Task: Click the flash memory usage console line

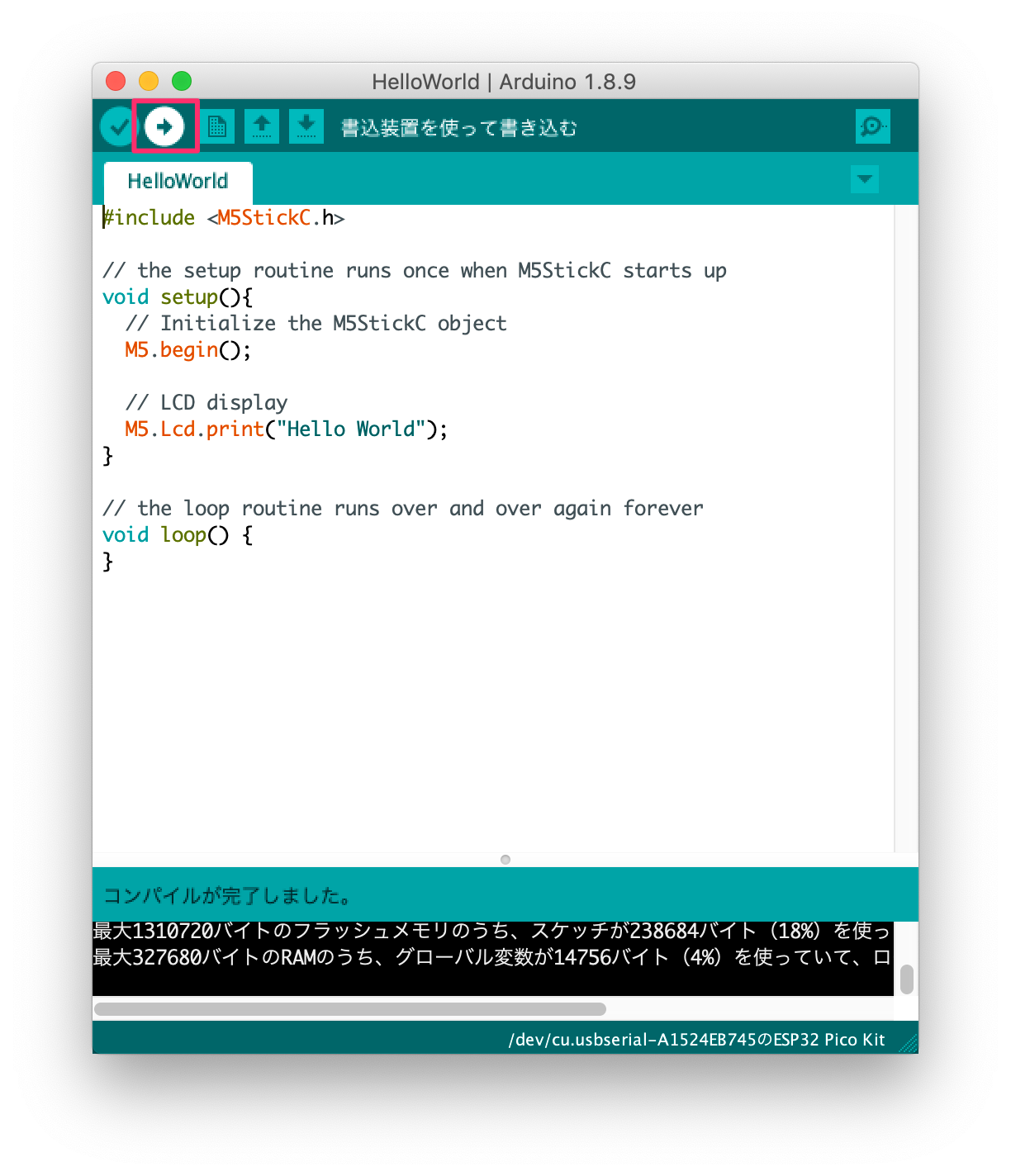Action: [x=492, y=931]
